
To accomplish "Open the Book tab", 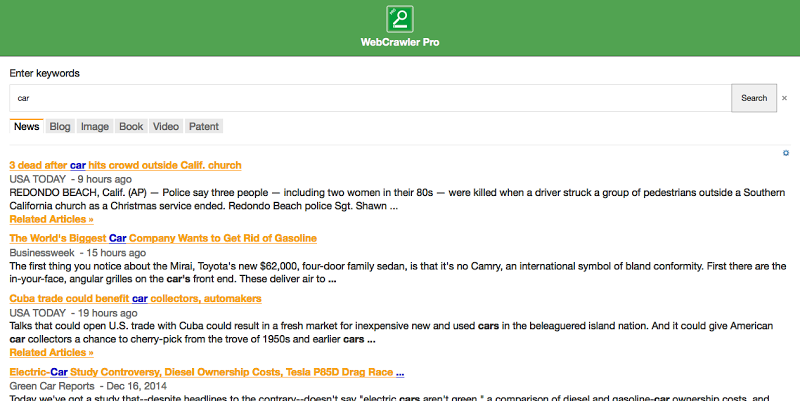I will 131,127.
